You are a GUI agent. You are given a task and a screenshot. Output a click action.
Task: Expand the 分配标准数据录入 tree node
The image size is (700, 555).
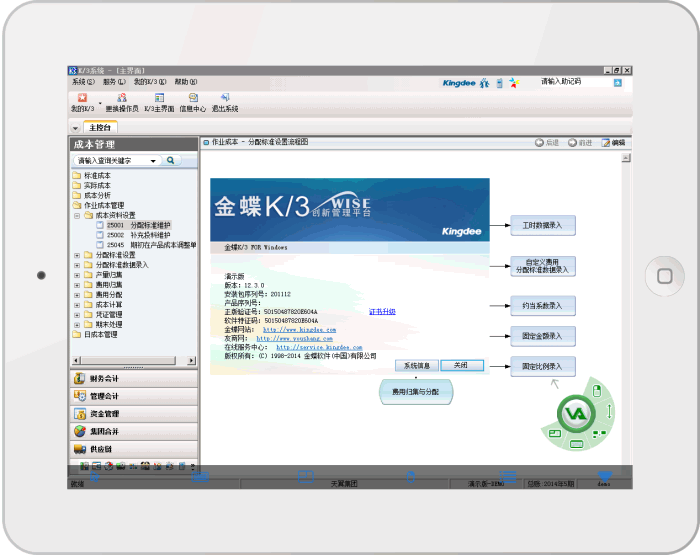tap(77, 265)
